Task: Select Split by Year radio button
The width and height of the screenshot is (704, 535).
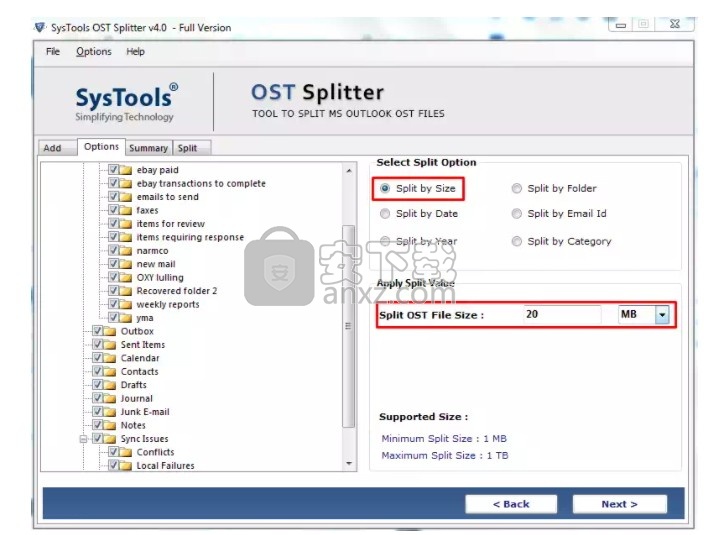Action: (385, 241)
